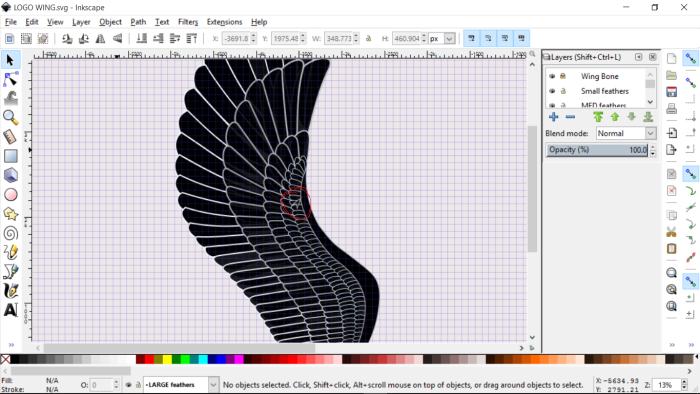This screenshot has height=394, width=700.
Task: Increase opacity with the up stepper
Action: pos(653,147)
